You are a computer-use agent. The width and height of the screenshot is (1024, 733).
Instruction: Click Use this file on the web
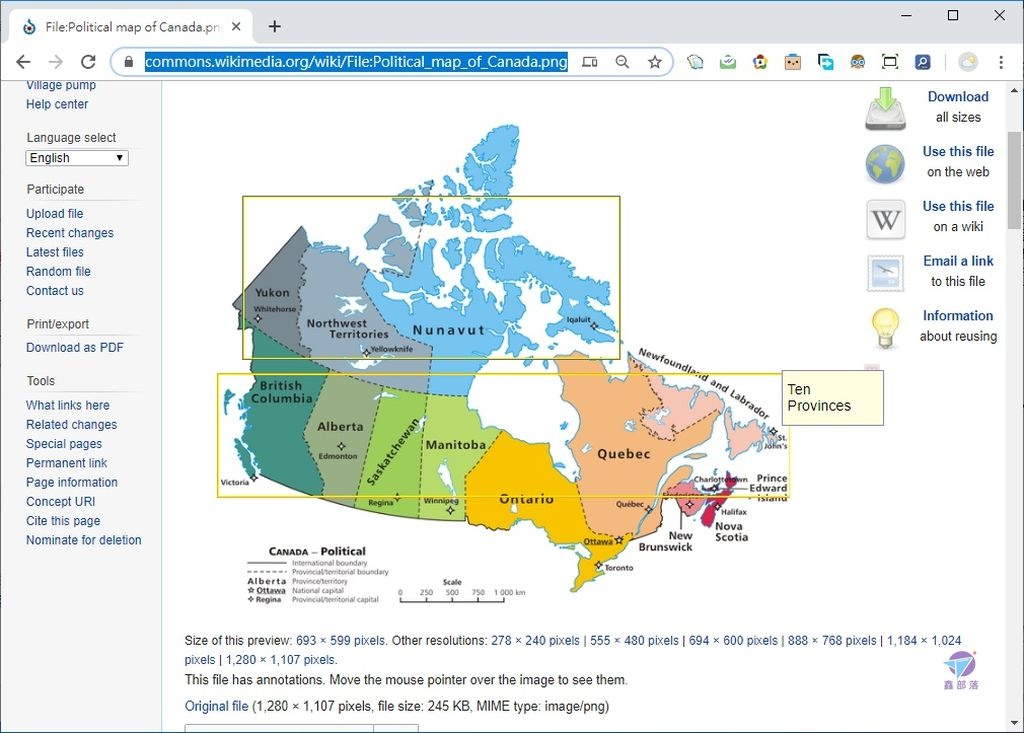[x=958, y=152]
